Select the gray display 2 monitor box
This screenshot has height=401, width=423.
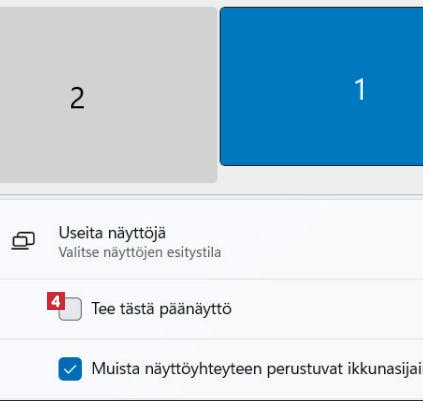tap(108, 94)
